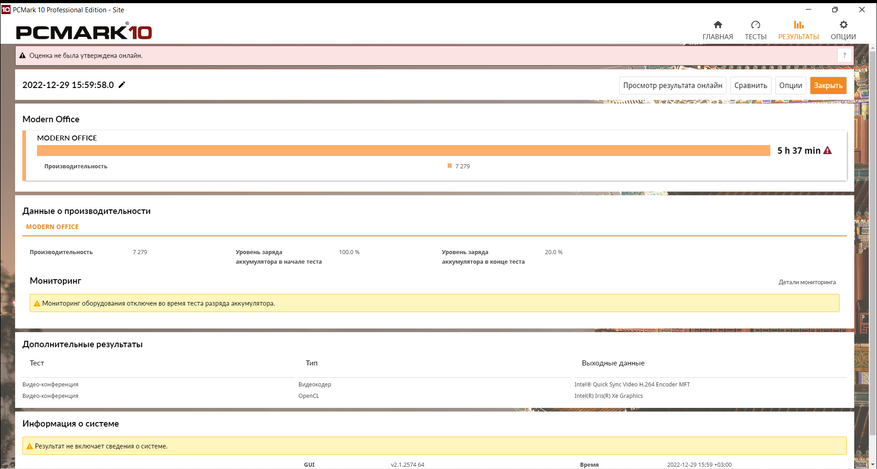Viewport: 877px width, 469px height.
Task: Click the Выходные данные column header
Action: point(613,363)
